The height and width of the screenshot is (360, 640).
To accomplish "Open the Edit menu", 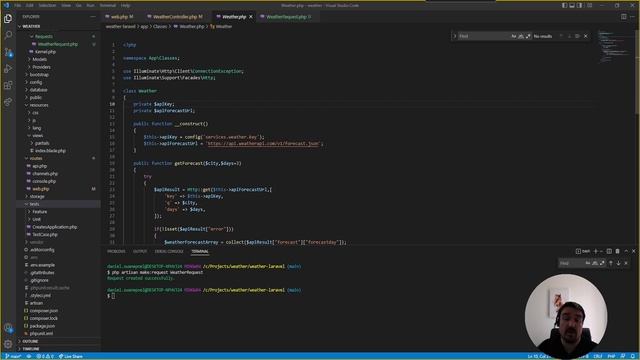I will pyautogui.click(x=30, y=5).
